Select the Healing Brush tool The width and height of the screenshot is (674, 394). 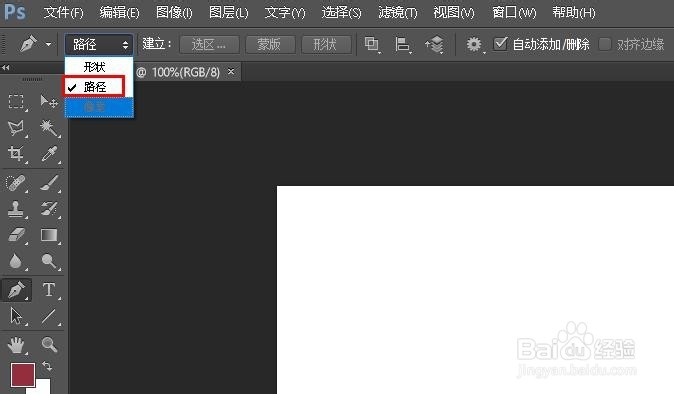click(x=16, y=183)
